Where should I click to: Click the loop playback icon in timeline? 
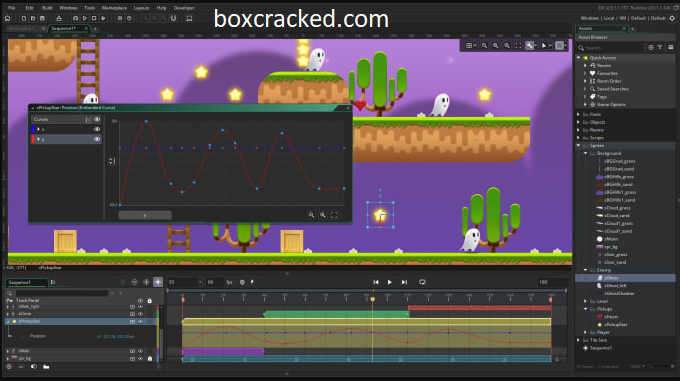tap(422, 282)
